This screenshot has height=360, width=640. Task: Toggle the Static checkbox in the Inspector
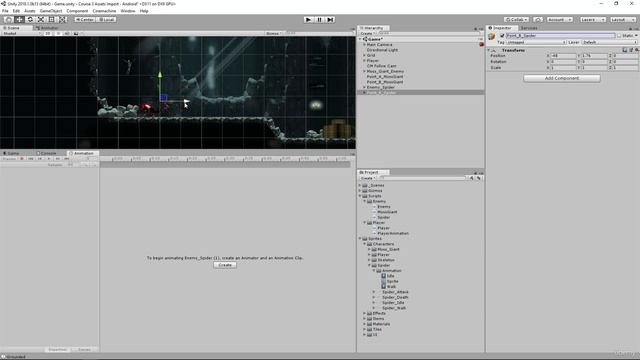[619, 36]
